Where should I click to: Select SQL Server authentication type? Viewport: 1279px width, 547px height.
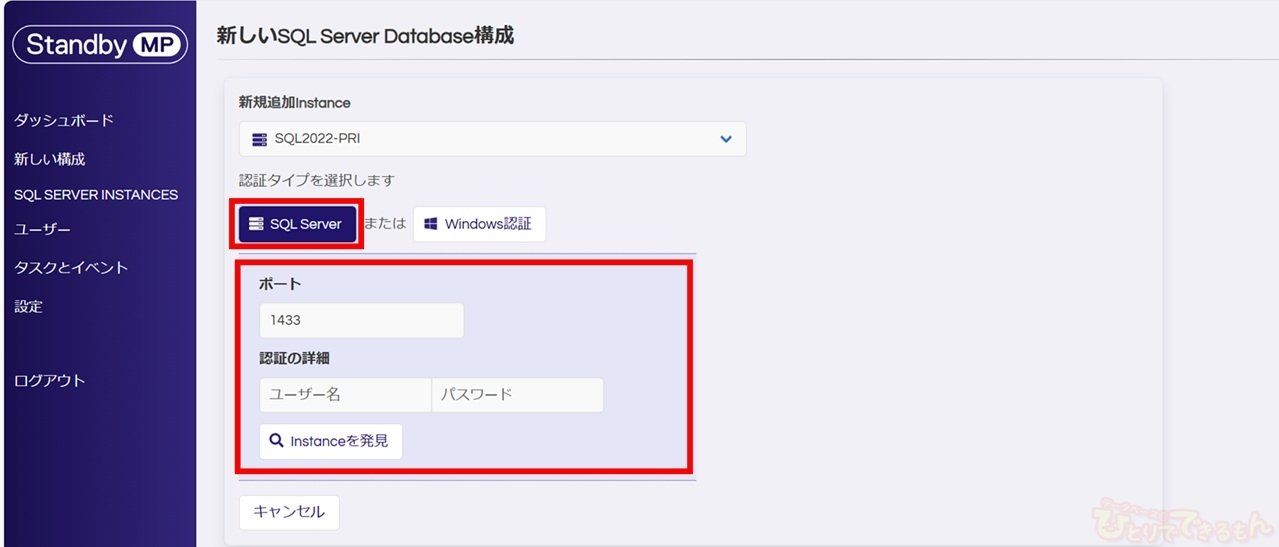(x=297, y=224)
